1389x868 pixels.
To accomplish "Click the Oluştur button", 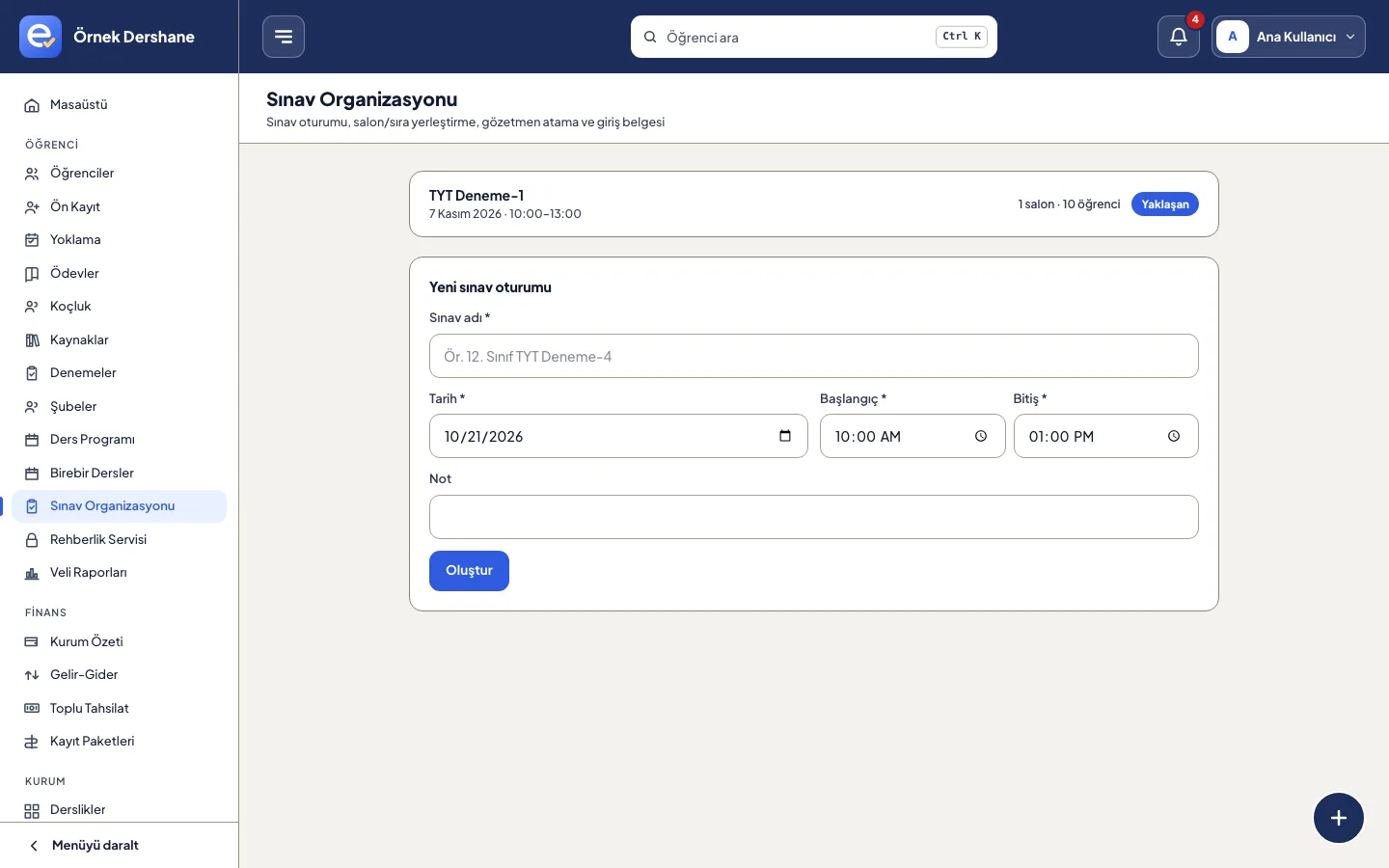I will tap(469, 571).
